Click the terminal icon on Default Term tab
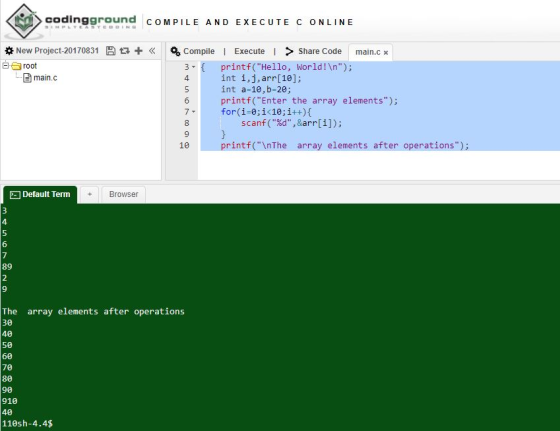 [x=15, y=195]
